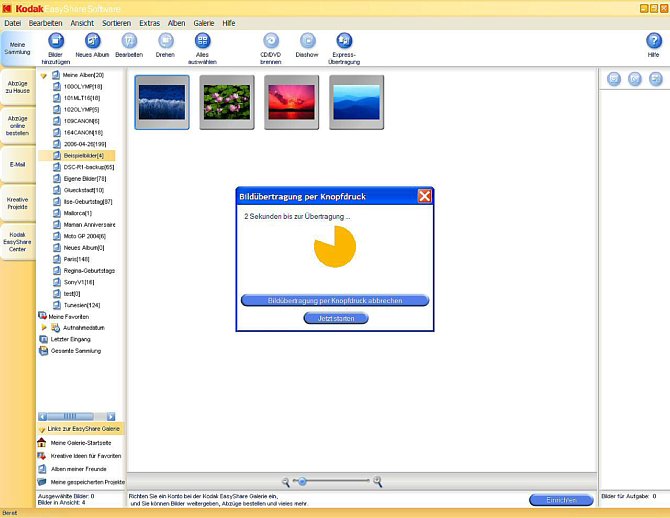Screen dimensions: 670x518
Task: Click the Bilder hinzufügen toolbar icon
Action: pyautogui.click(x=56, y=41)
